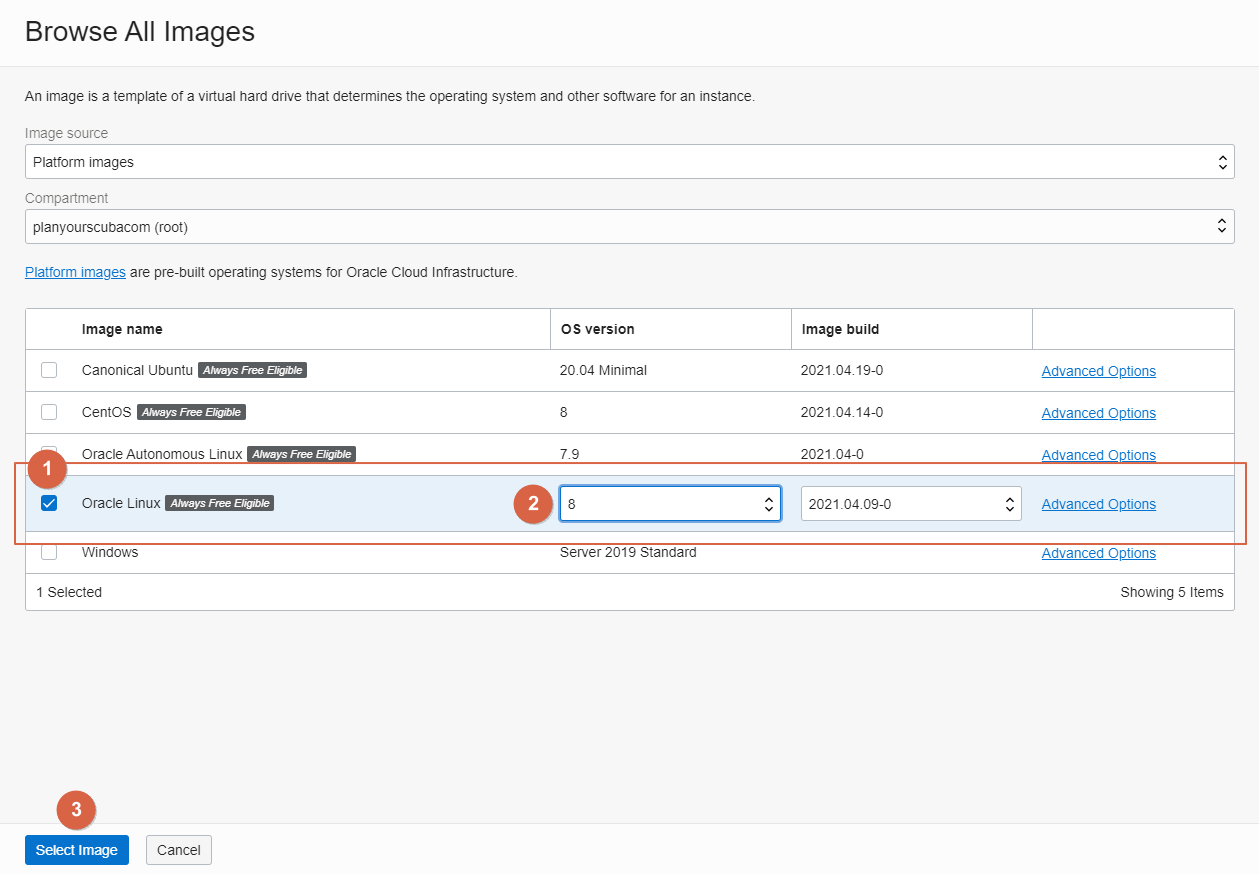Click the 2021.04.19-0 image build cell
This screenshot has height=874, width=1259.
click(842, 370)
